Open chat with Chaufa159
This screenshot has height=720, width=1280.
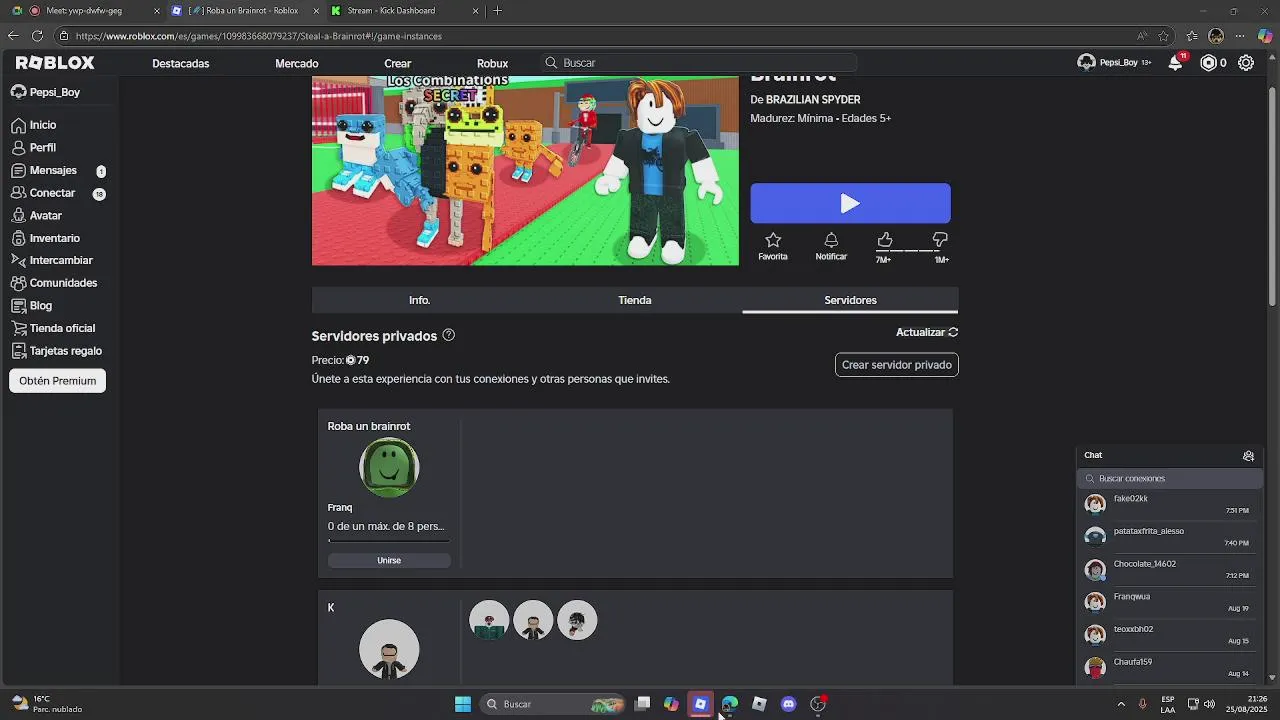coord(1170,667)
